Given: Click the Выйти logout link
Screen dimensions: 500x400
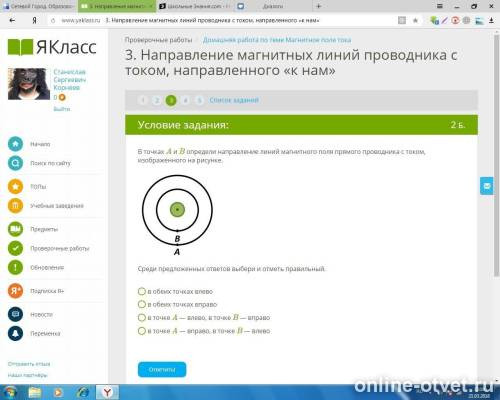Looking at the screenshot, I should pyautogui.click(x=62, y=109).
